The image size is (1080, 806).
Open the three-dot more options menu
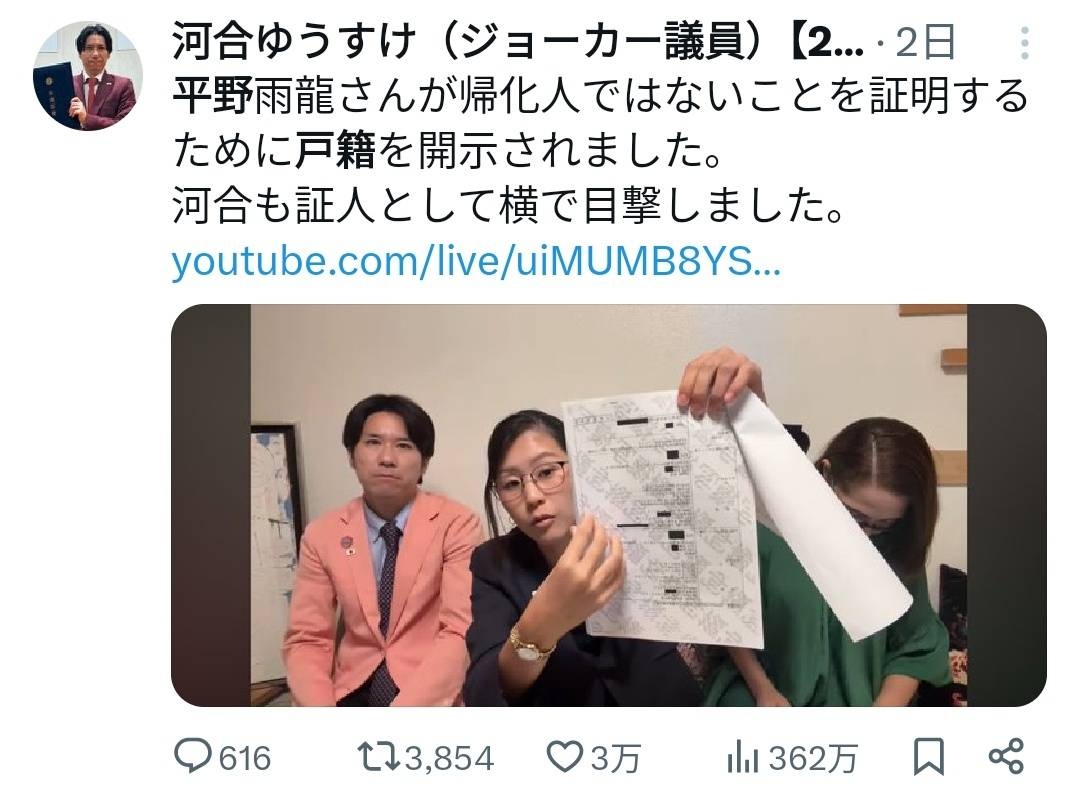coord(1025,43)
